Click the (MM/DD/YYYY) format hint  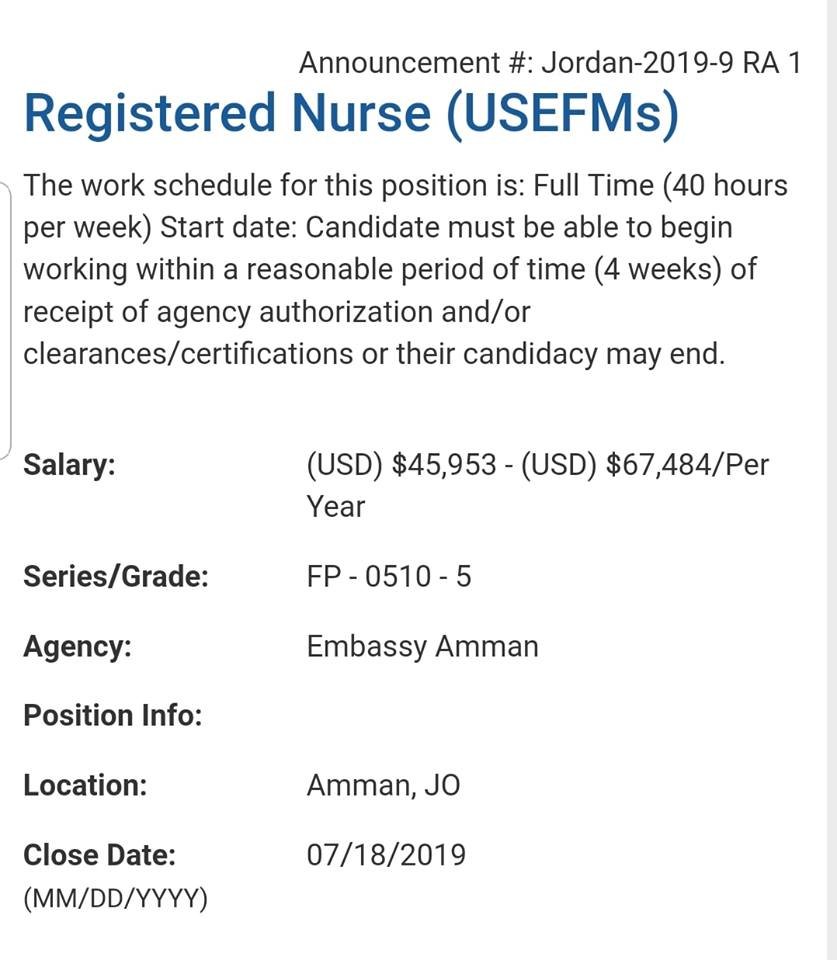(x=115, y=898)
